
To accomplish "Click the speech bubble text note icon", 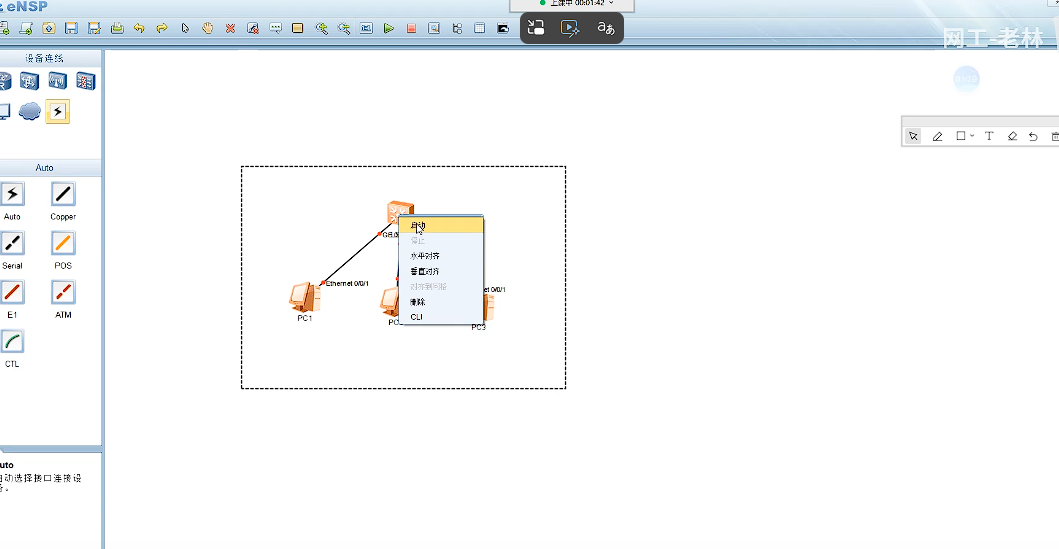I will pyautogui.click(x=276, y=28).
